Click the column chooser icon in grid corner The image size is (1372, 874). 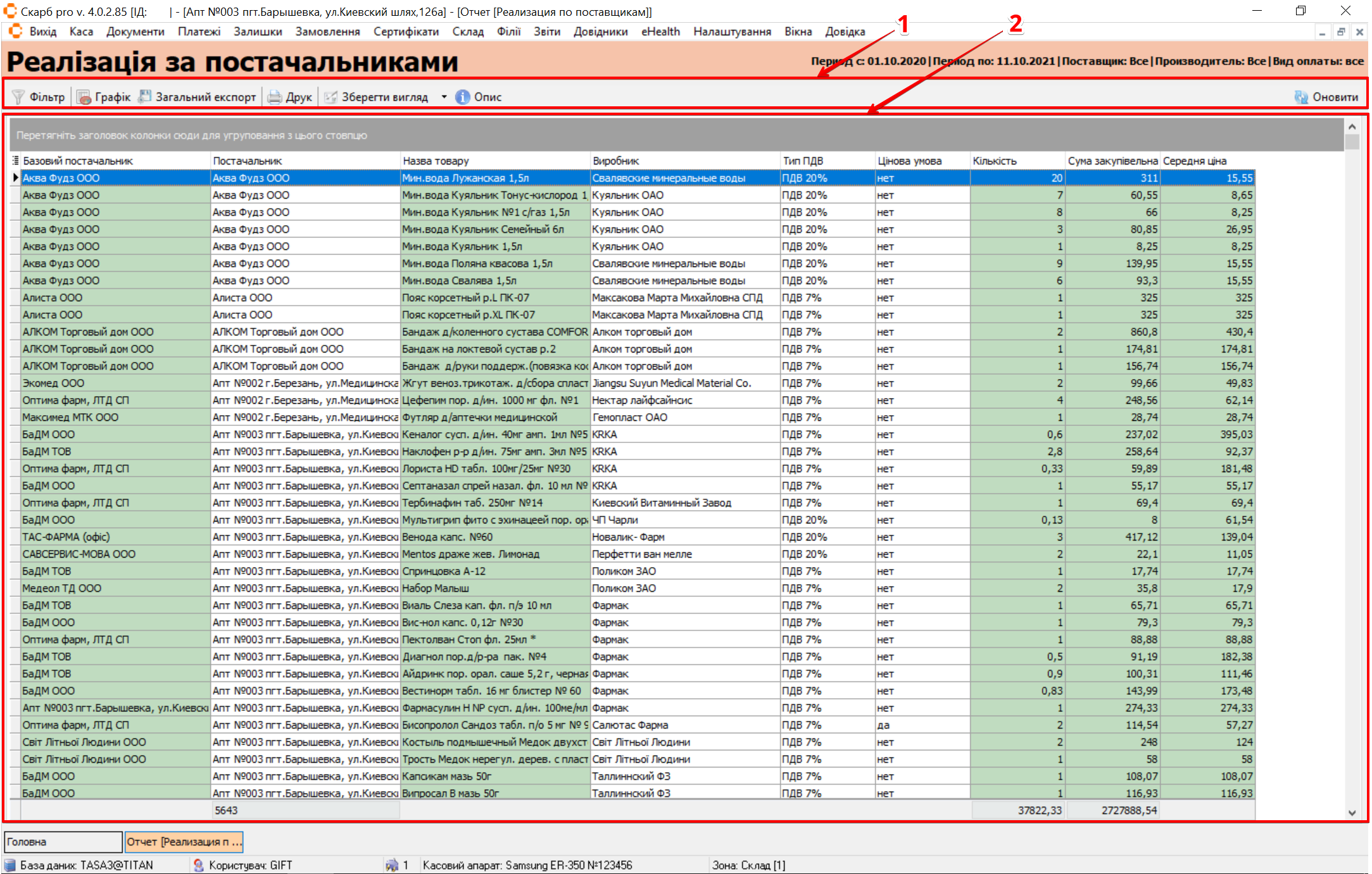[15, 161]
